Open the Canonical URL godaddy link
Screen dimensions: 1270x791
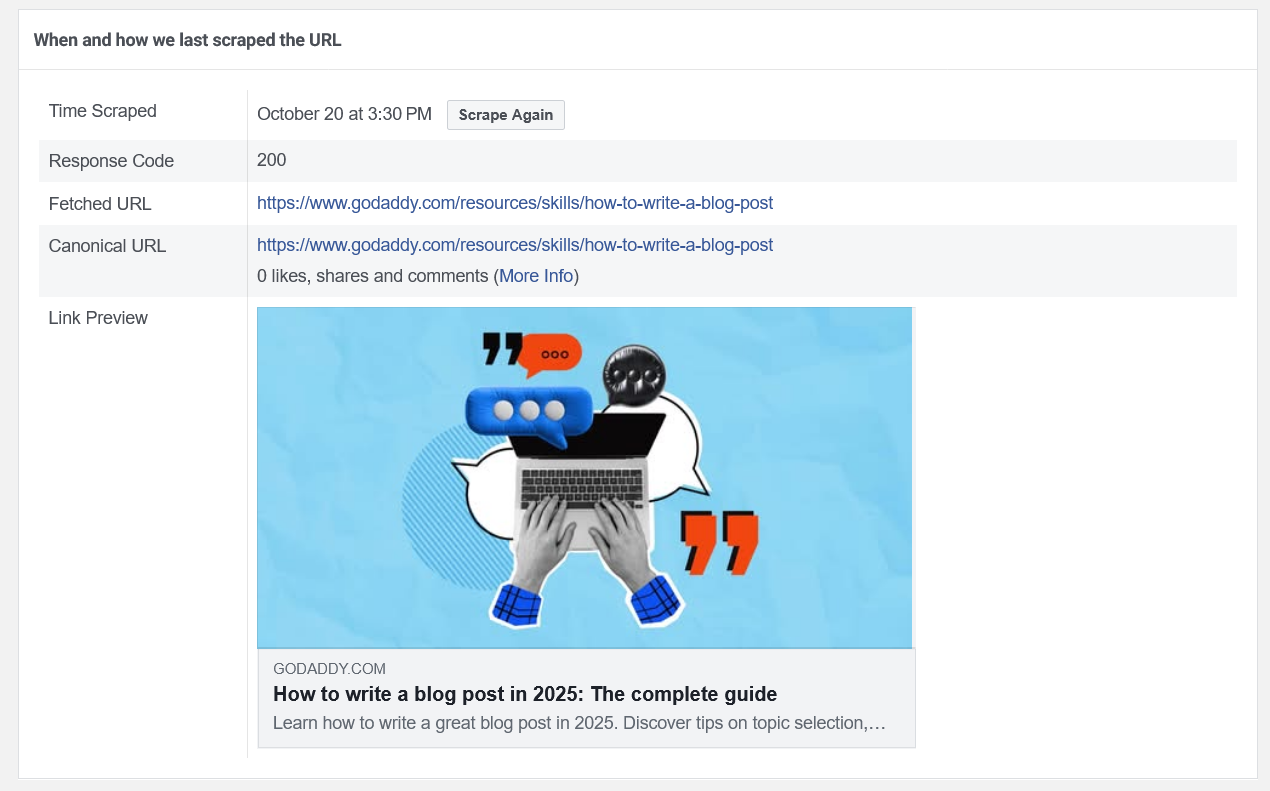click(x=514, y=245)
